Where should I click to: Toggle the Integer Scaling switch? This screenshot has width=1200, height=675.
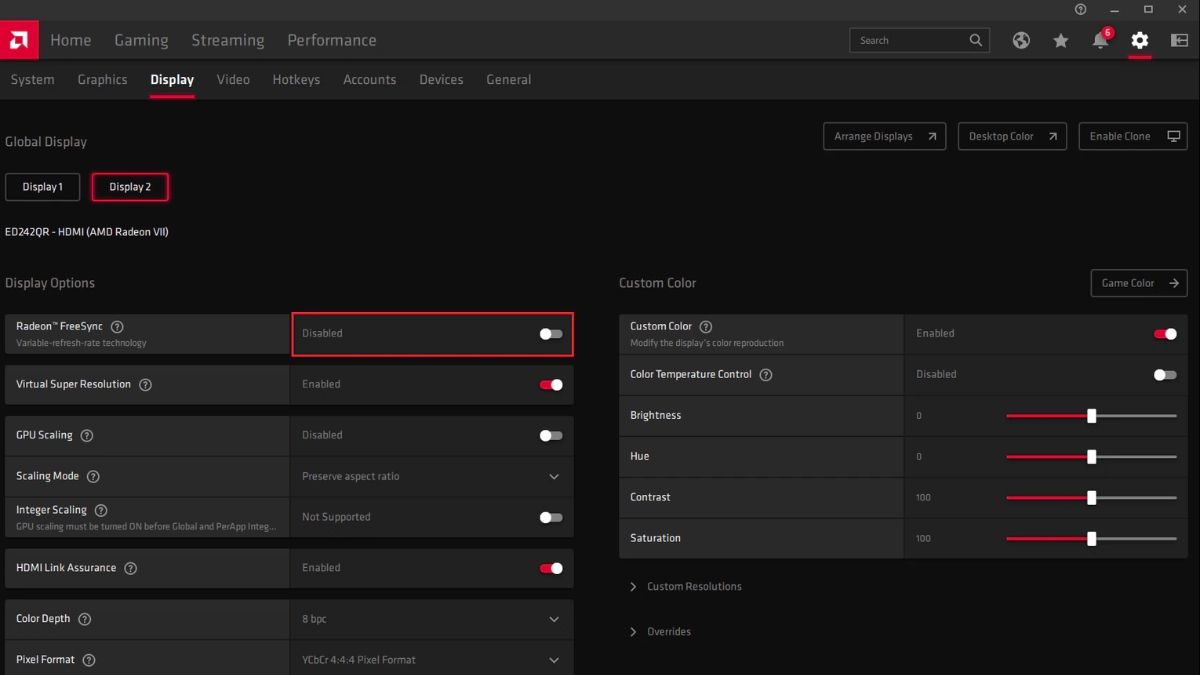tap(551, 517)
